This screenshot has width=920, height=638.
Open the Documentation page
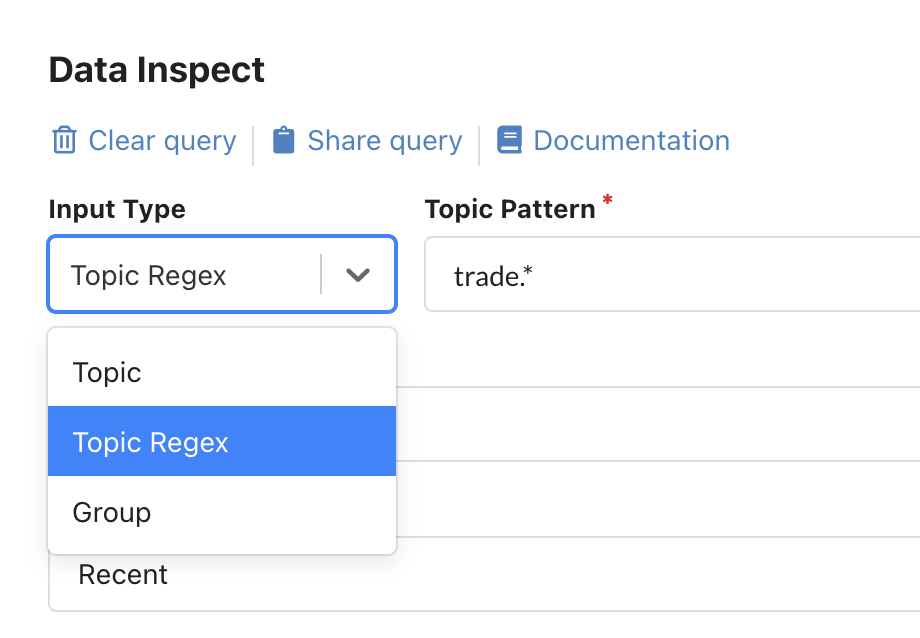pos(631,140)
